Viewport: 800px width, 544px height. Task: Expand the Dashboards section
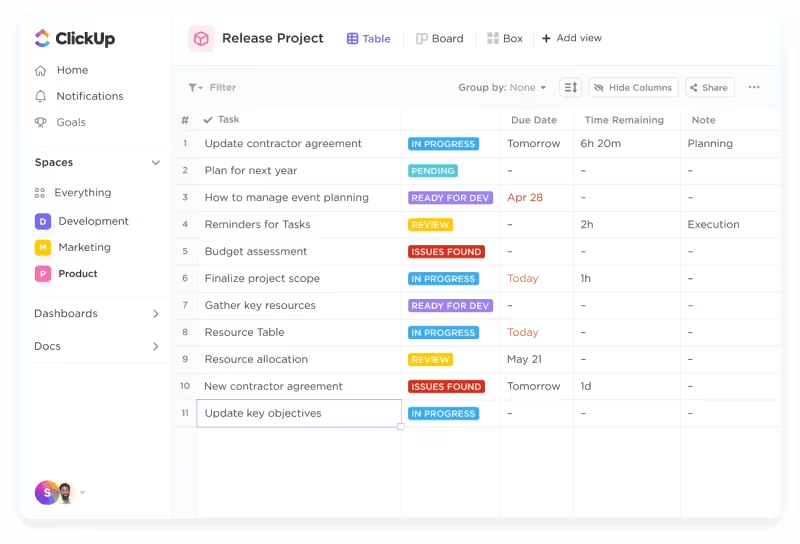[x=156, y=314]
